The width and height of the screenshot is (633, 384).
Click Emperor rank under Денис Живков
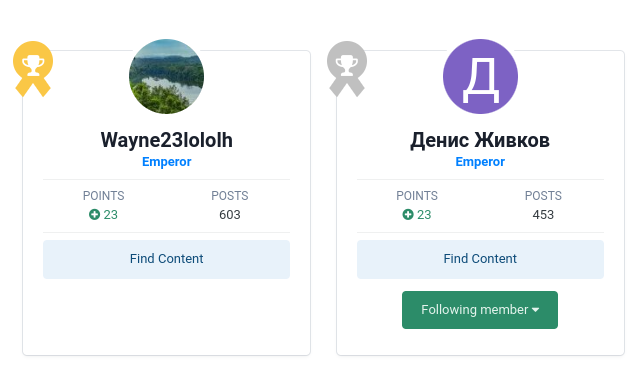tap(480, 162)
